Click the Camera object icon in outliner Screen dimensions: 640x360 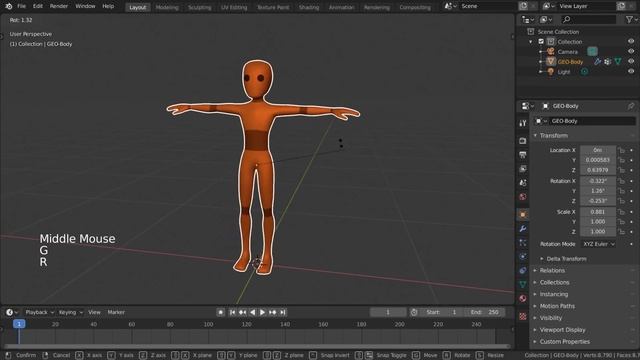[551, 51]
